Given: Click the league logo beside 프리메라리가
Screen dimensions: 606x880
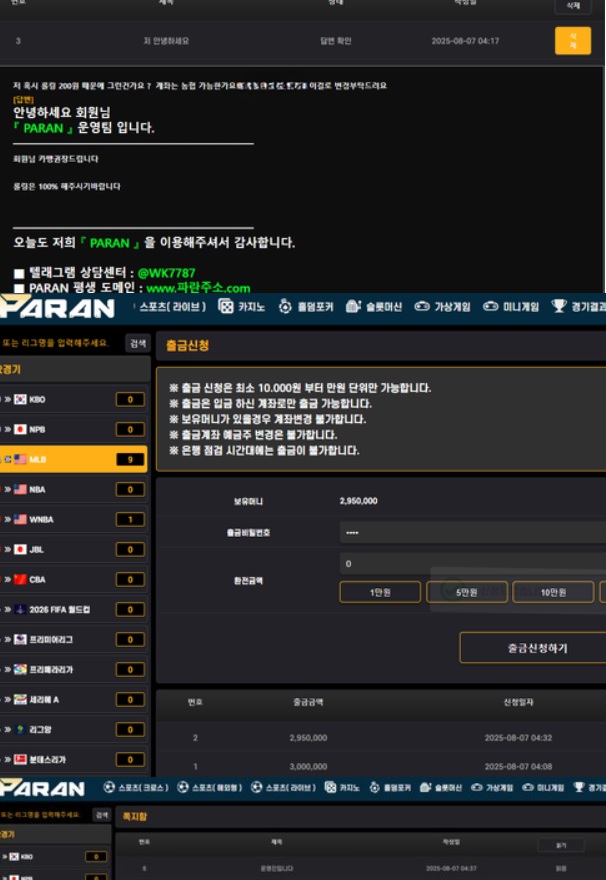Looking at the screenshot, I should click(x=20, y=670).
